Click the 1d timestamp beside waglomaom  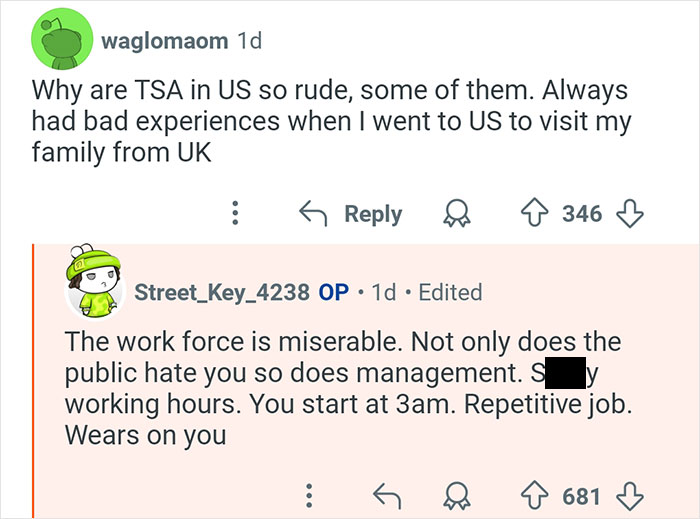click(x=249, y=42)
